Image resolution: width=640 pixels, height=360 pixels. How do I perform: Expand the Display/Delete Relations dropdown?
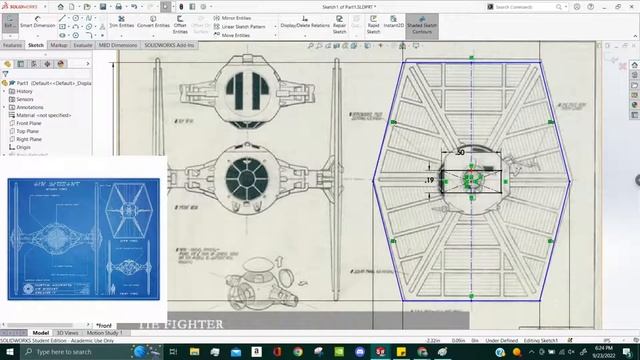coord(305,36)
